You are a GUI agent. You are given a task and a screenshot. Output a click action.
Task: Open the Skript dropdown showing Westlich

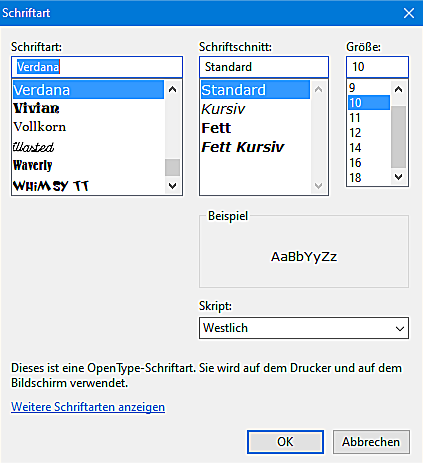[x=304, y=328]
